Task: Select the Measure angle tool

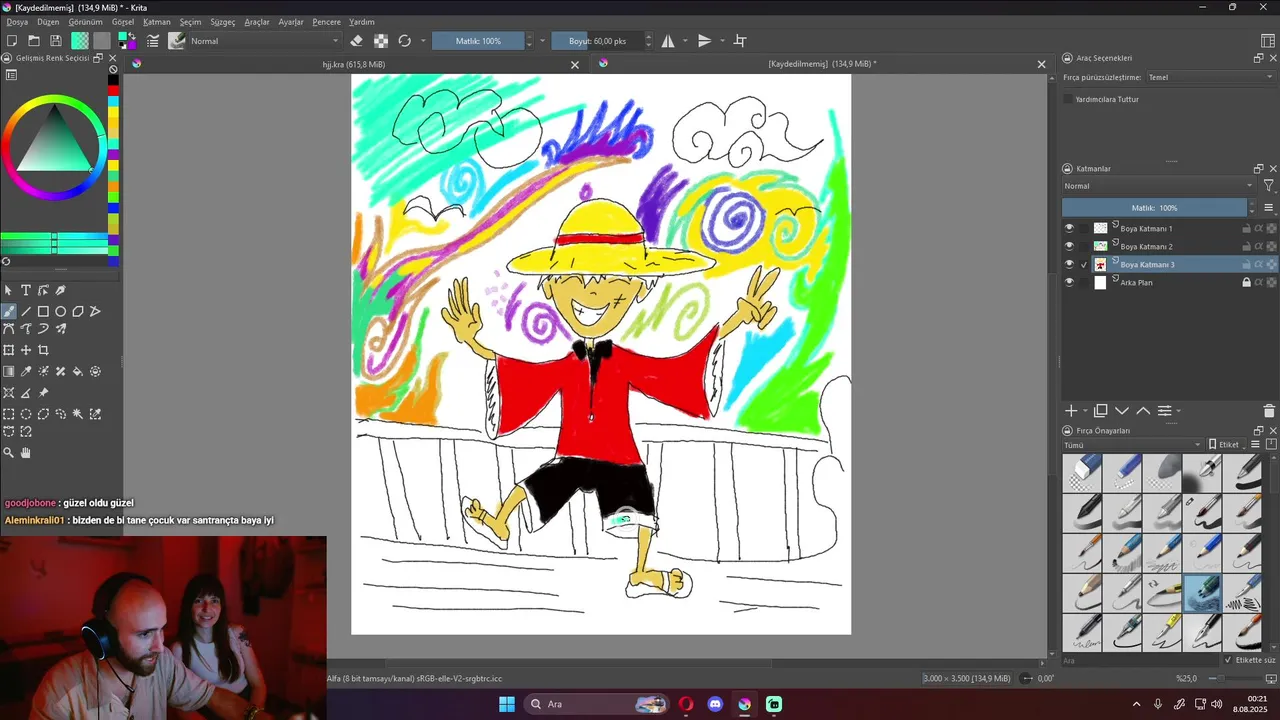Action: (26, 393)
